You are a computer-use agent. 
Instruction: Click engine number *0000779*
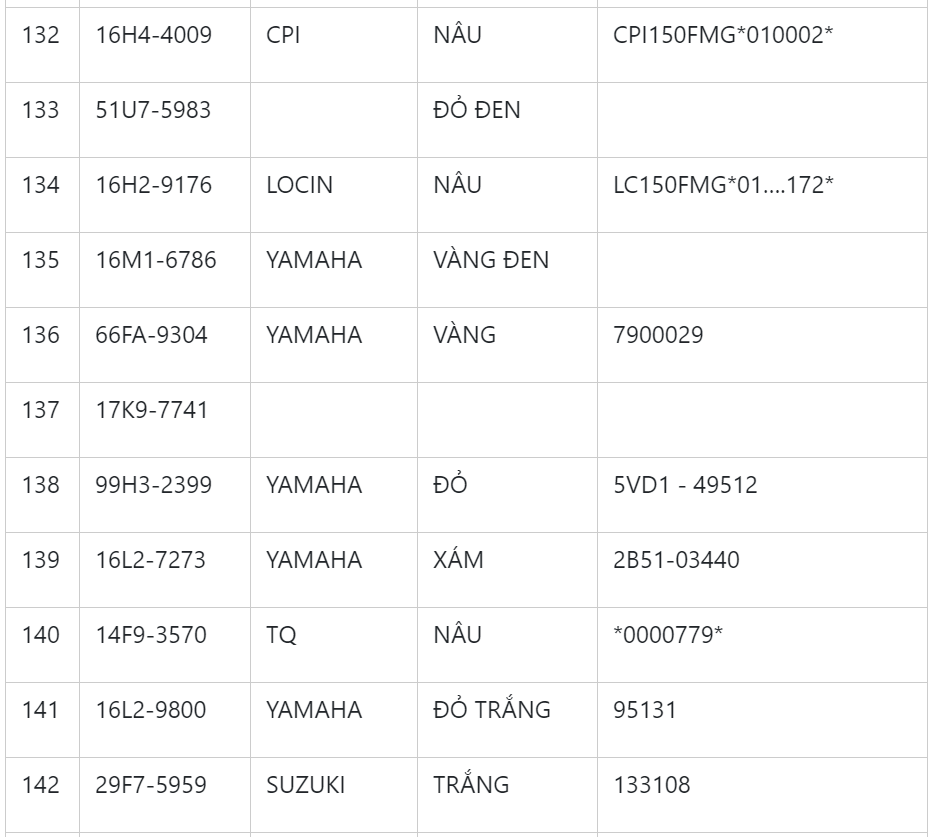pyautogui.click(x=667, y=635)
